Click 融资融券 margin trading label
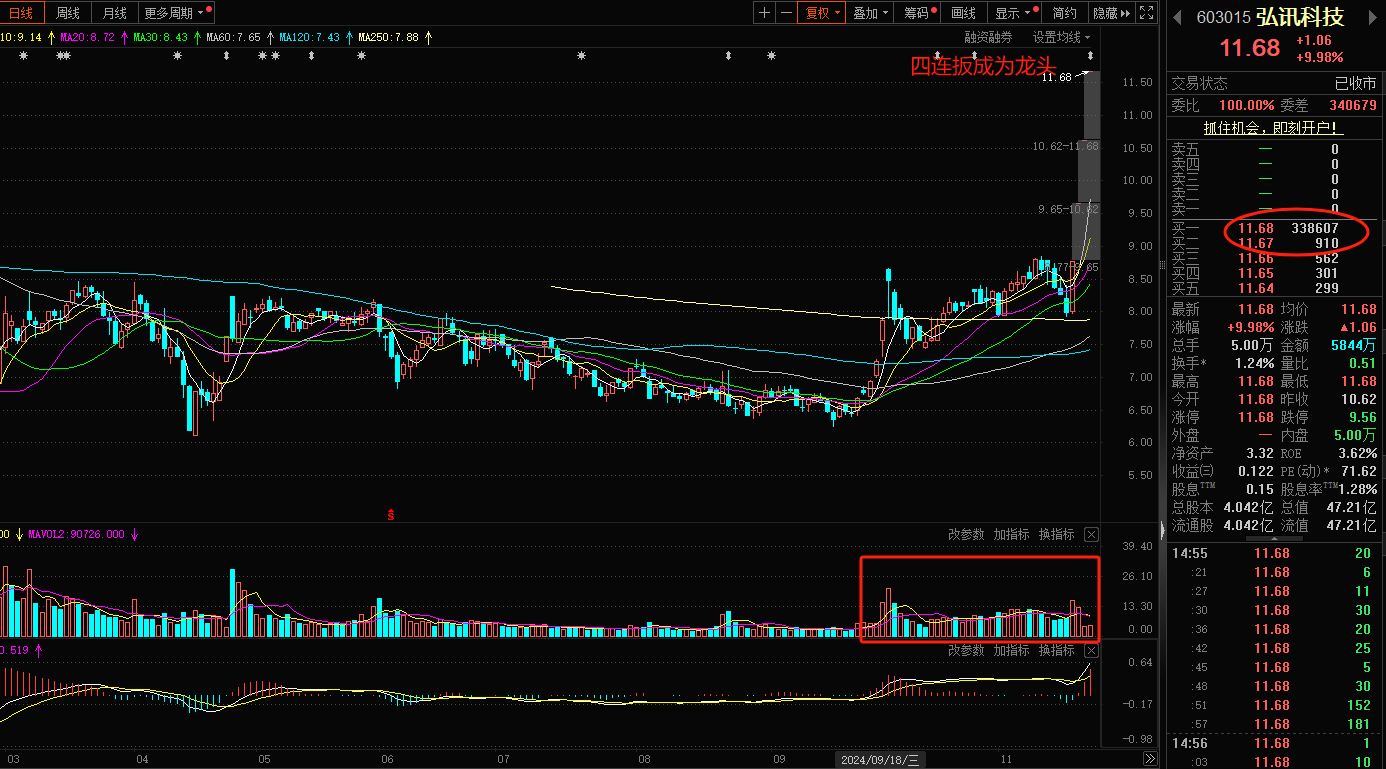Screen dimensions: 1386x769 pyautogui.click(x=988, y=37)
